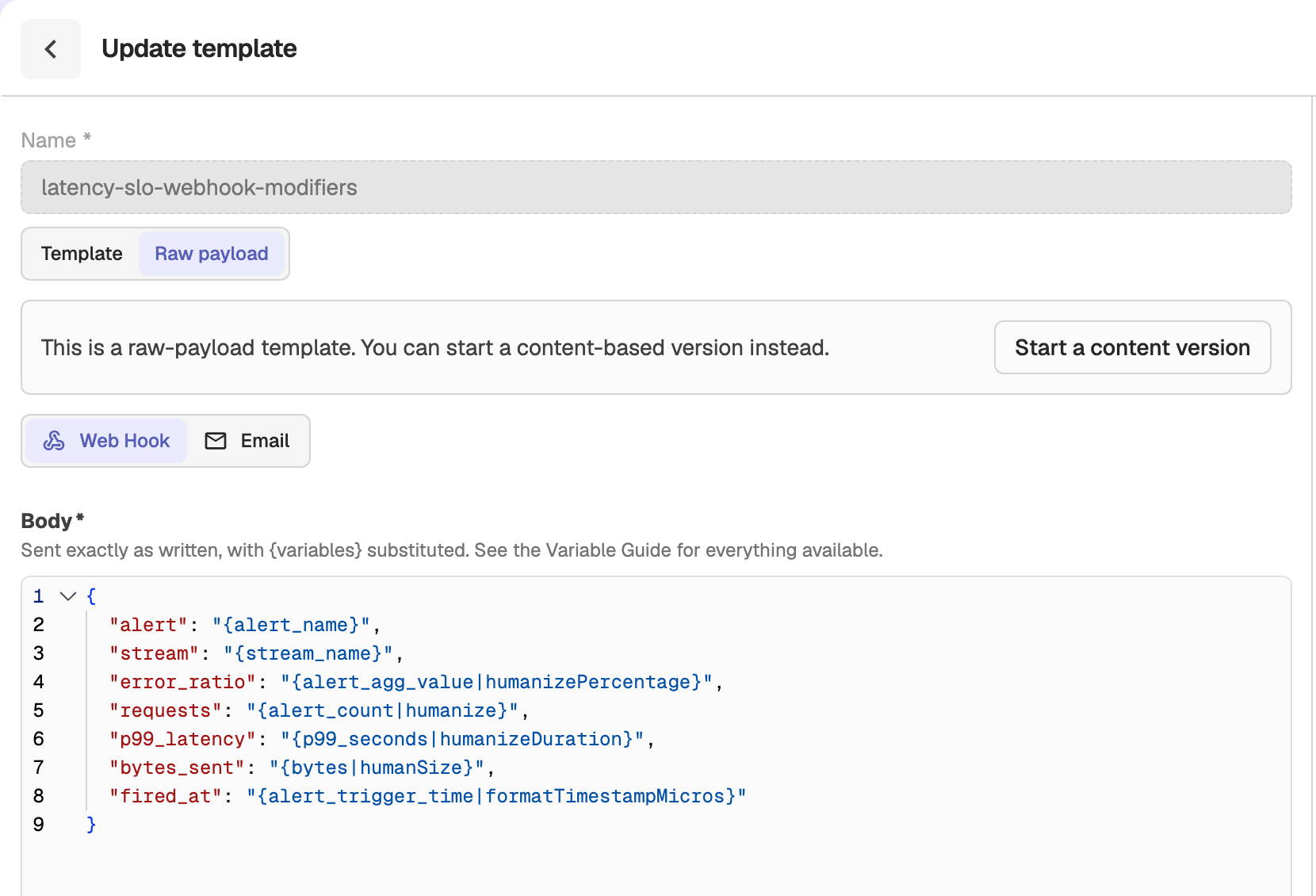The image size is (1316, 896).
Task: Click the "{bytes|humanSize}" value
Action: [377, 768]
